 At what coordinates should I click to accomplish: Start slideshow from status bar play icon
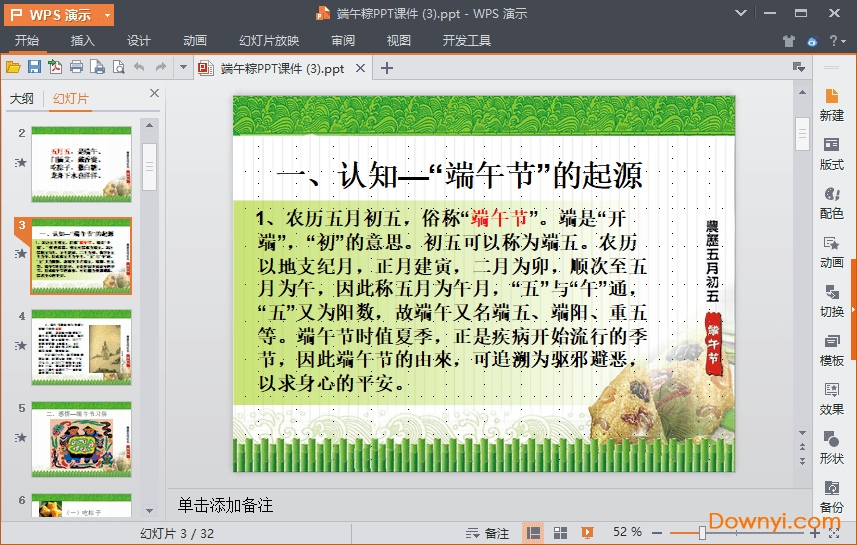[x=587, y=533]
